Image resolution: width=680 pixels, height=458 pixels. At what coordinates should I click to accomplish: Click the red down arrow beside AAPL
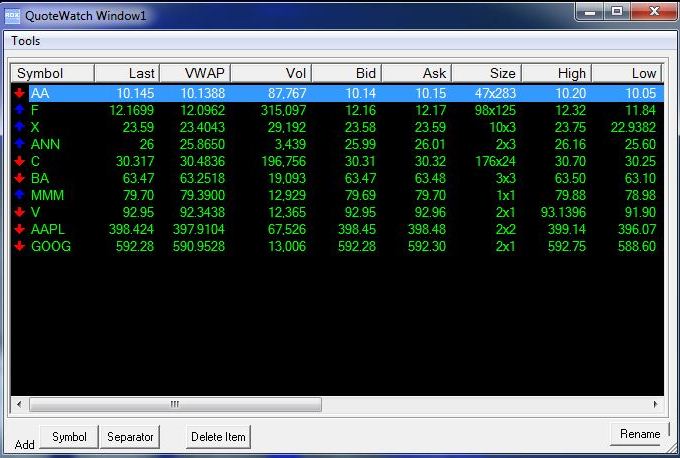click(x=19, y=229)
